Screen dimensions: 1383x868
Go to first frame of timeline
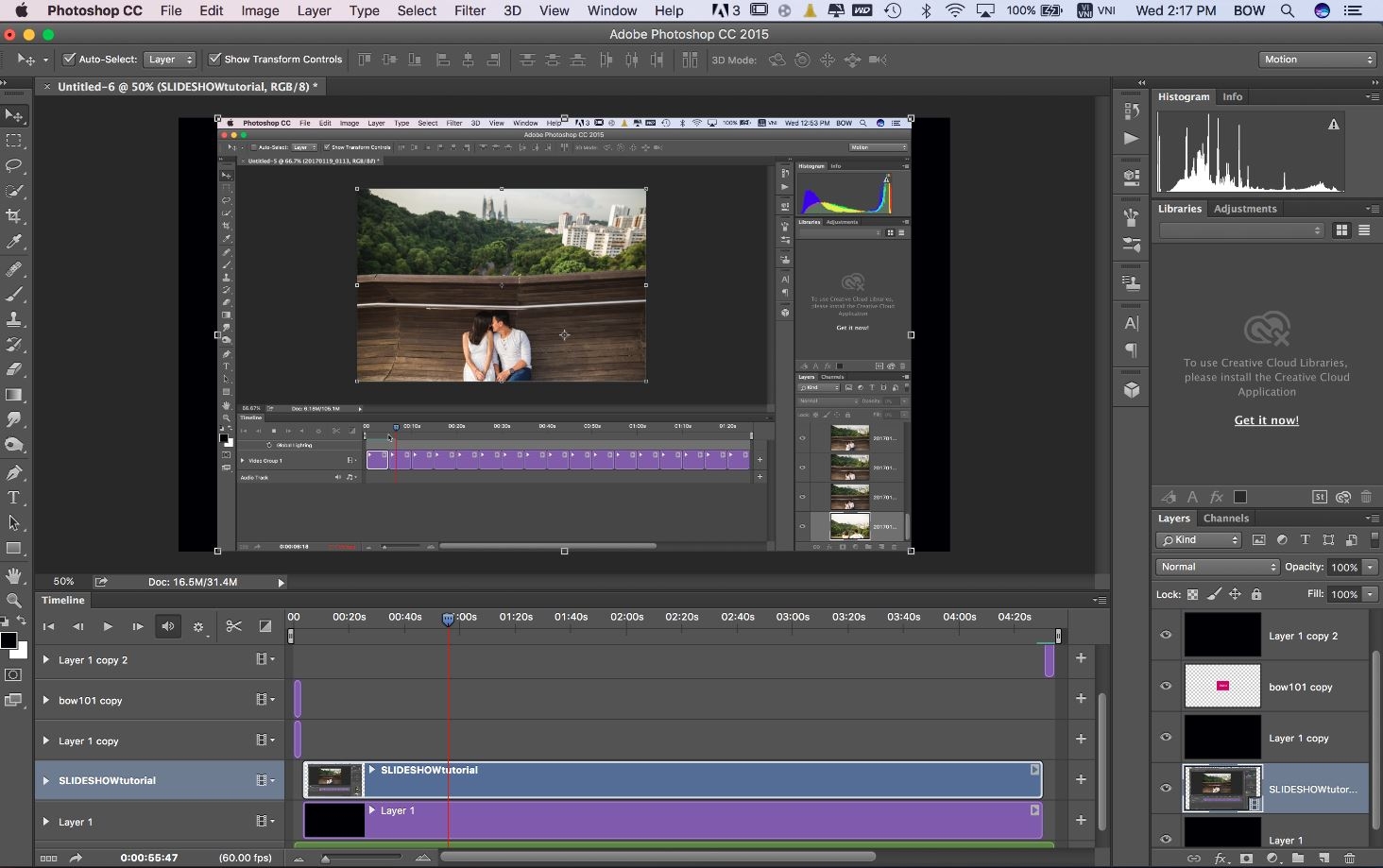pos(49,626)
